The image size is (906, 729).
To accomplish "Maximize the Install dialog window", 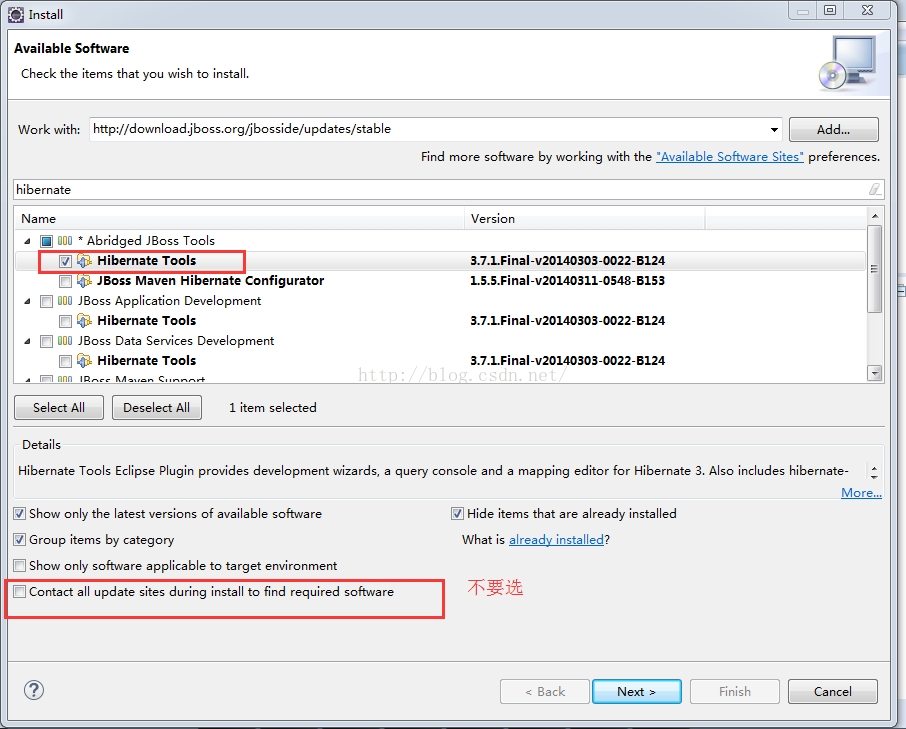I will [830, 10].
